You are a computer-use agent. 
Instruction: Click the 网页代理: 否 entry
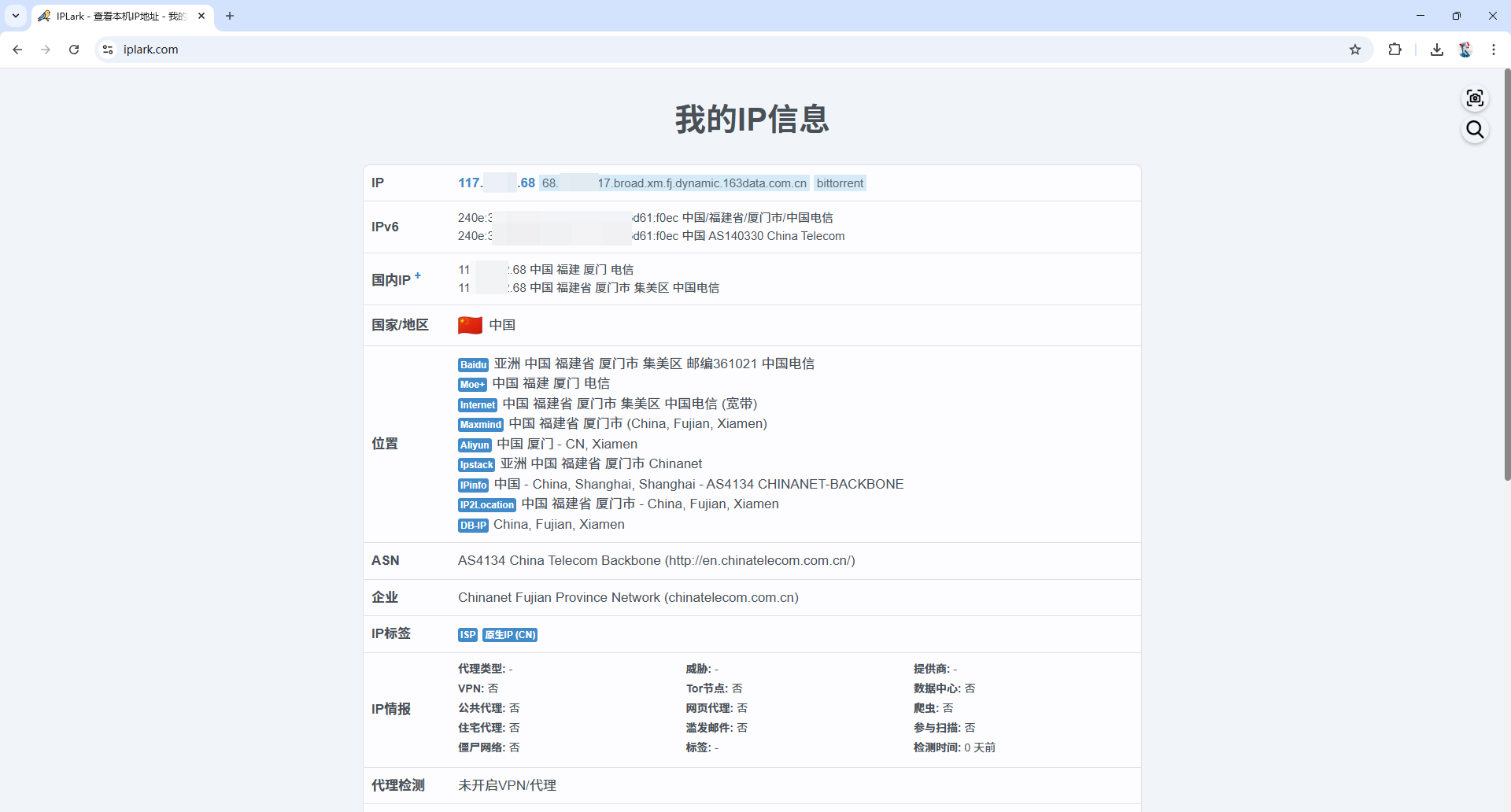coord(716,708)
